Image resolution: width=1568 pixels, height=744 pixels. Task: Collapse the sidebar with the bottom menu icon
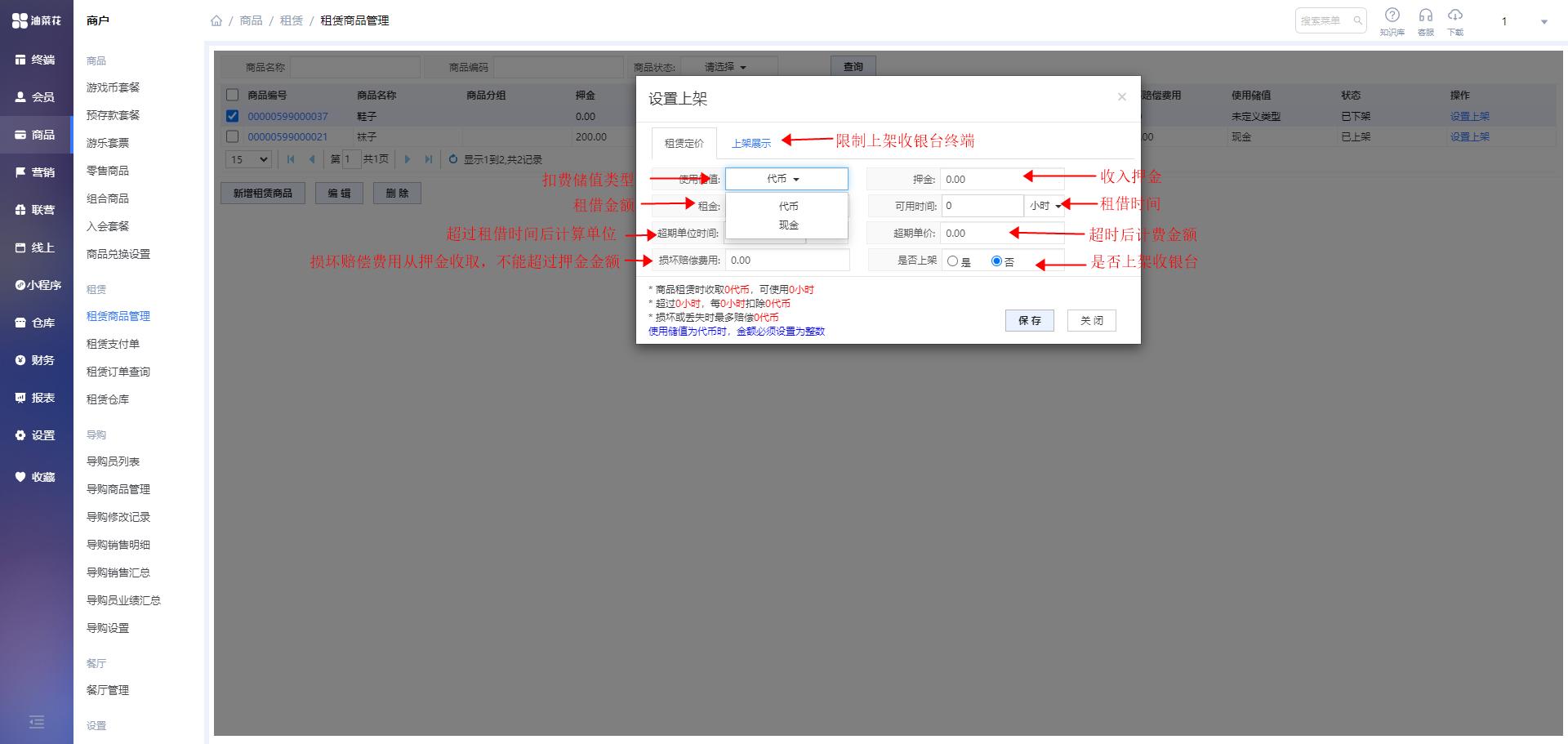click(x=36, y=722)
